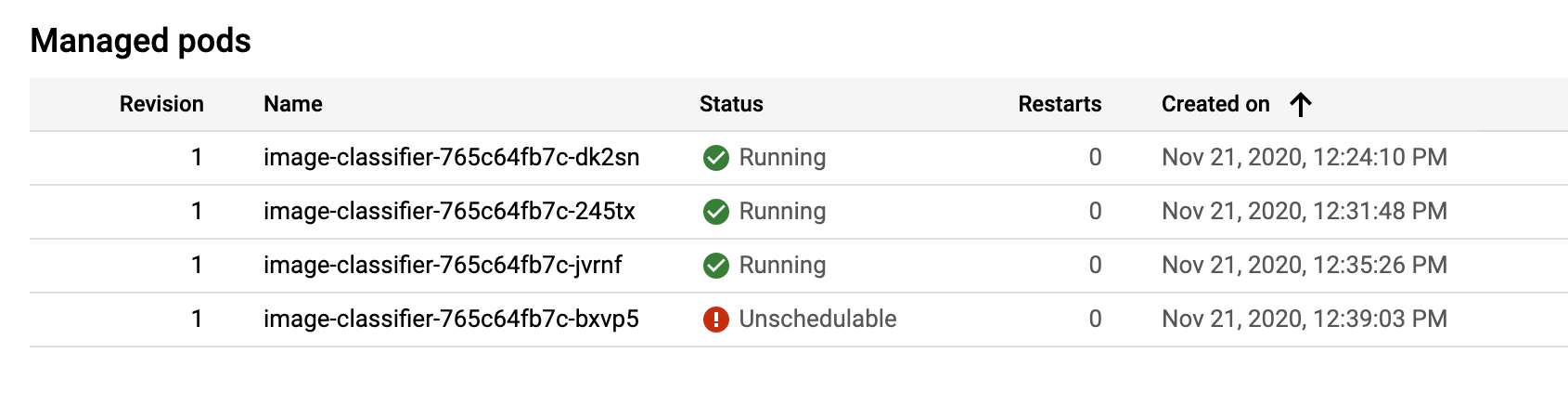Open pod image-classifier-765c64fb7c-jvrnf
The width and height of the screenshot is (1568, 405).
(x=443, y=265)
